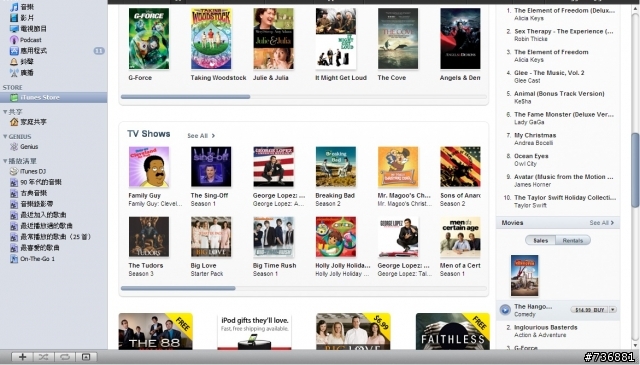Open Ocean Eyes by Owl City
This screenshot has height=365, width=640.
pyautogui.click(x=531, y=156)
